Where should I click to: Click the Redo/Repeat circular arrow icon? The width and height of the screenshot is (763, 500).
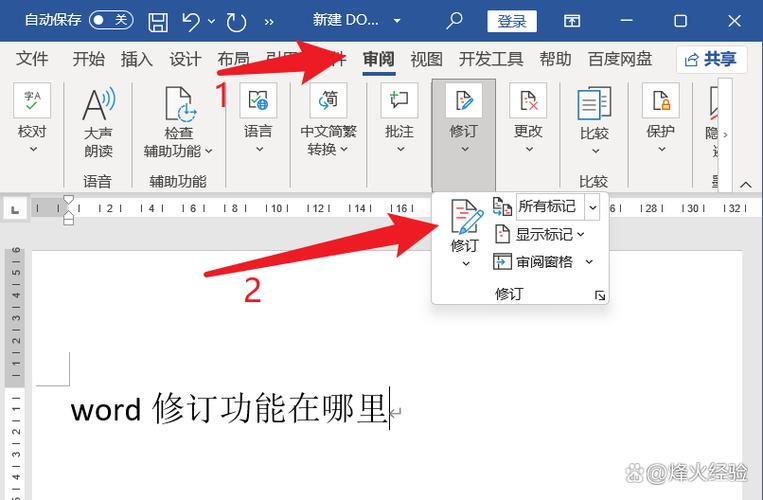click(x=236, y=21)
